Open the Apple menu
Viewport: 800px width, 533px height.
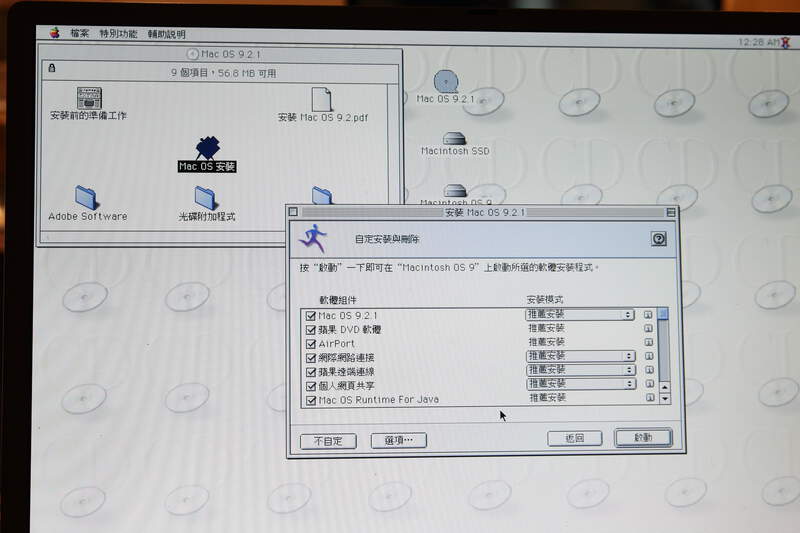(x=55, y=33)
